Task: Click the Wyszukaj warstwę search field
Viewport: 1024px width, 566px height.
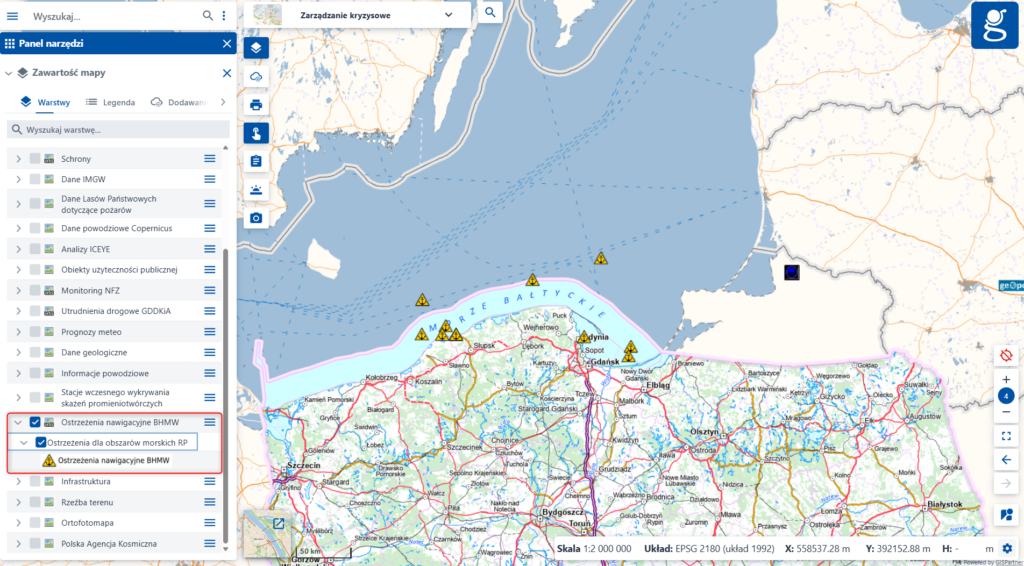Action: click(118, 129)
